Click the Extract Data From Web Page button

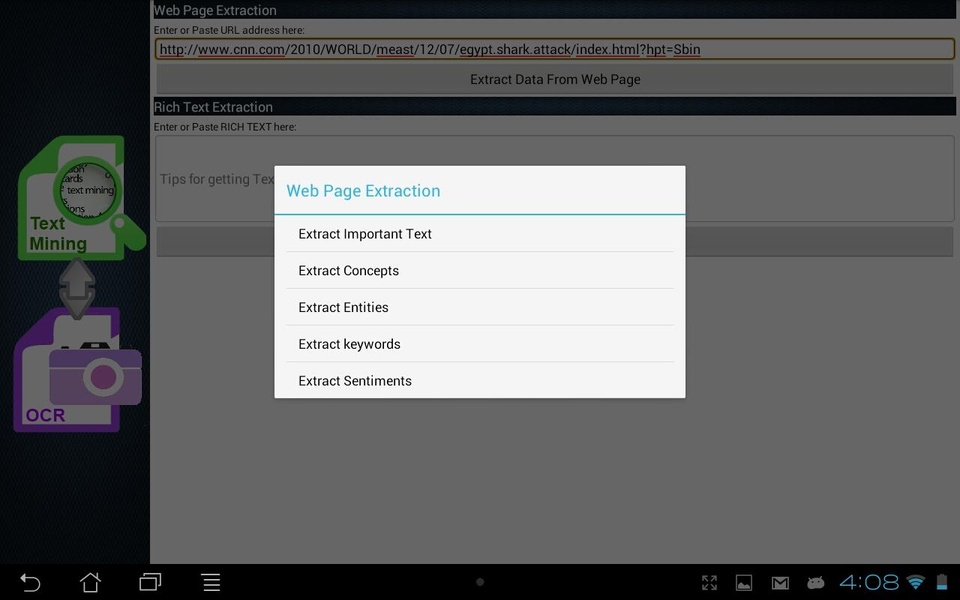[x=555, y=80]
